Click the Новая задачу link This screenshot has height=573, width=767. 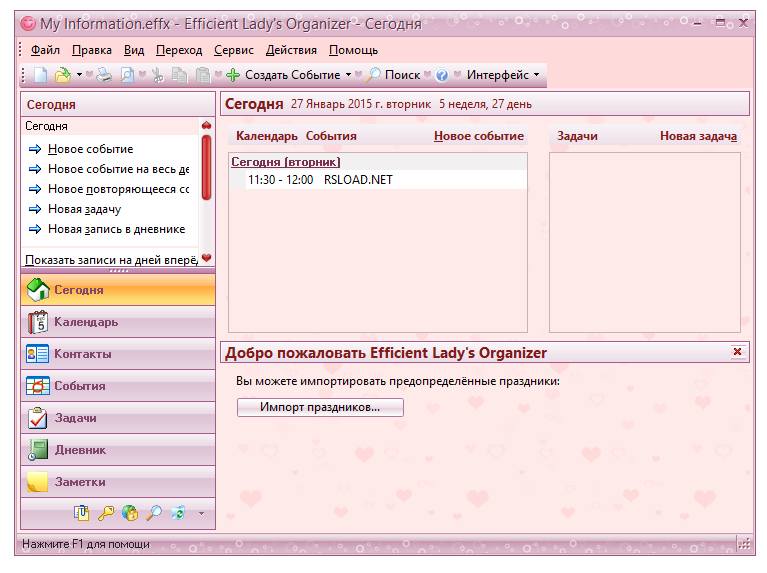coord(84,209)
